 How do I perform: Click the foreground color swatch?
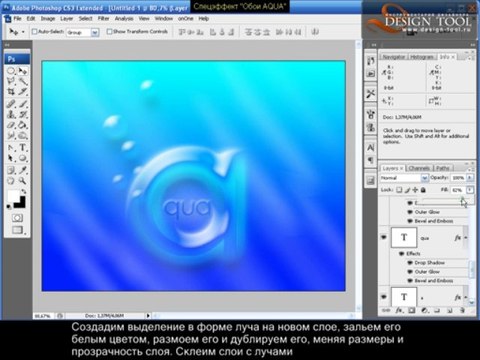click(x=13, y=195)
